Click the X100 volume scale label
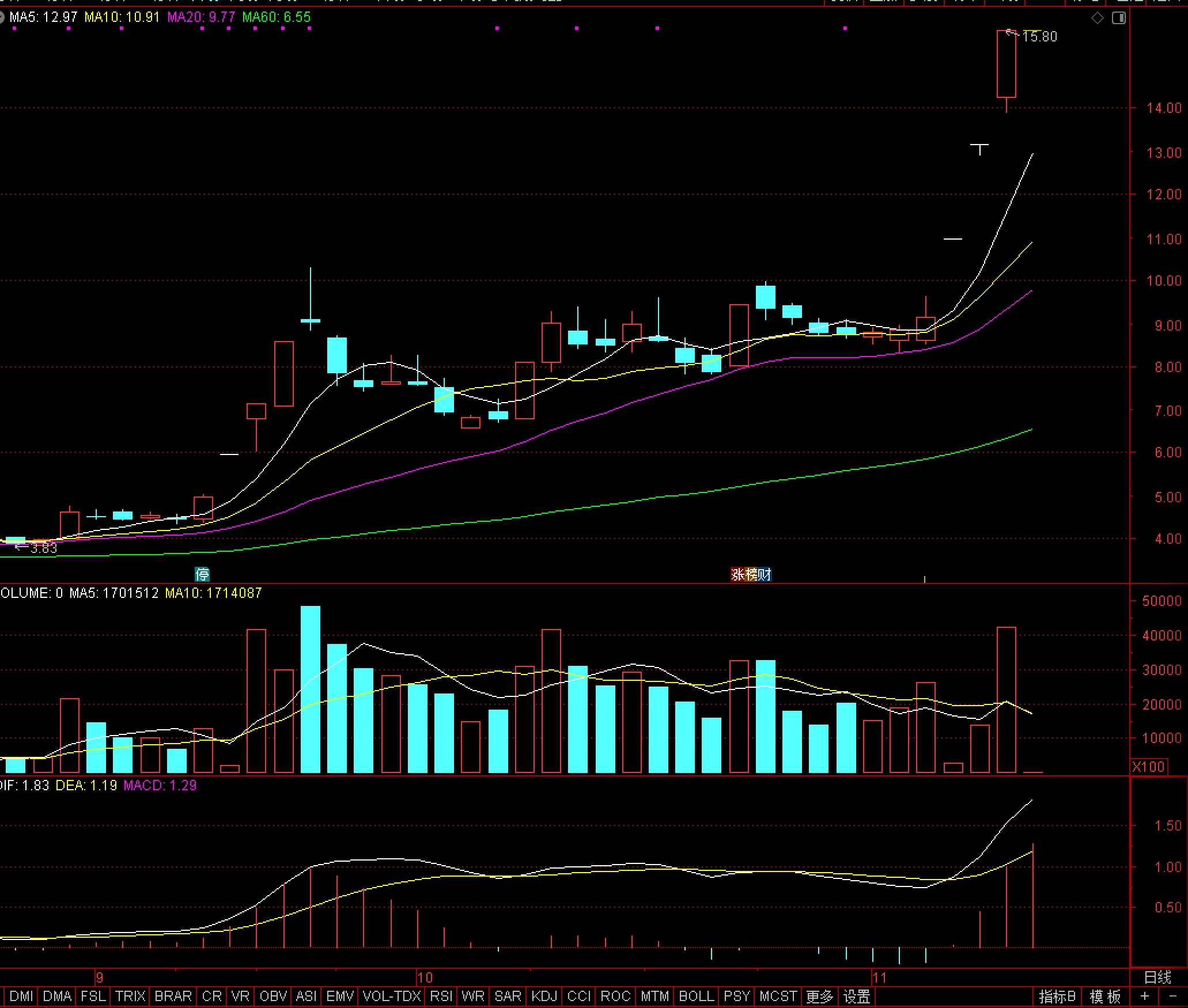This screenshot has width=1188, height=1008. (x=1148, y=767)
